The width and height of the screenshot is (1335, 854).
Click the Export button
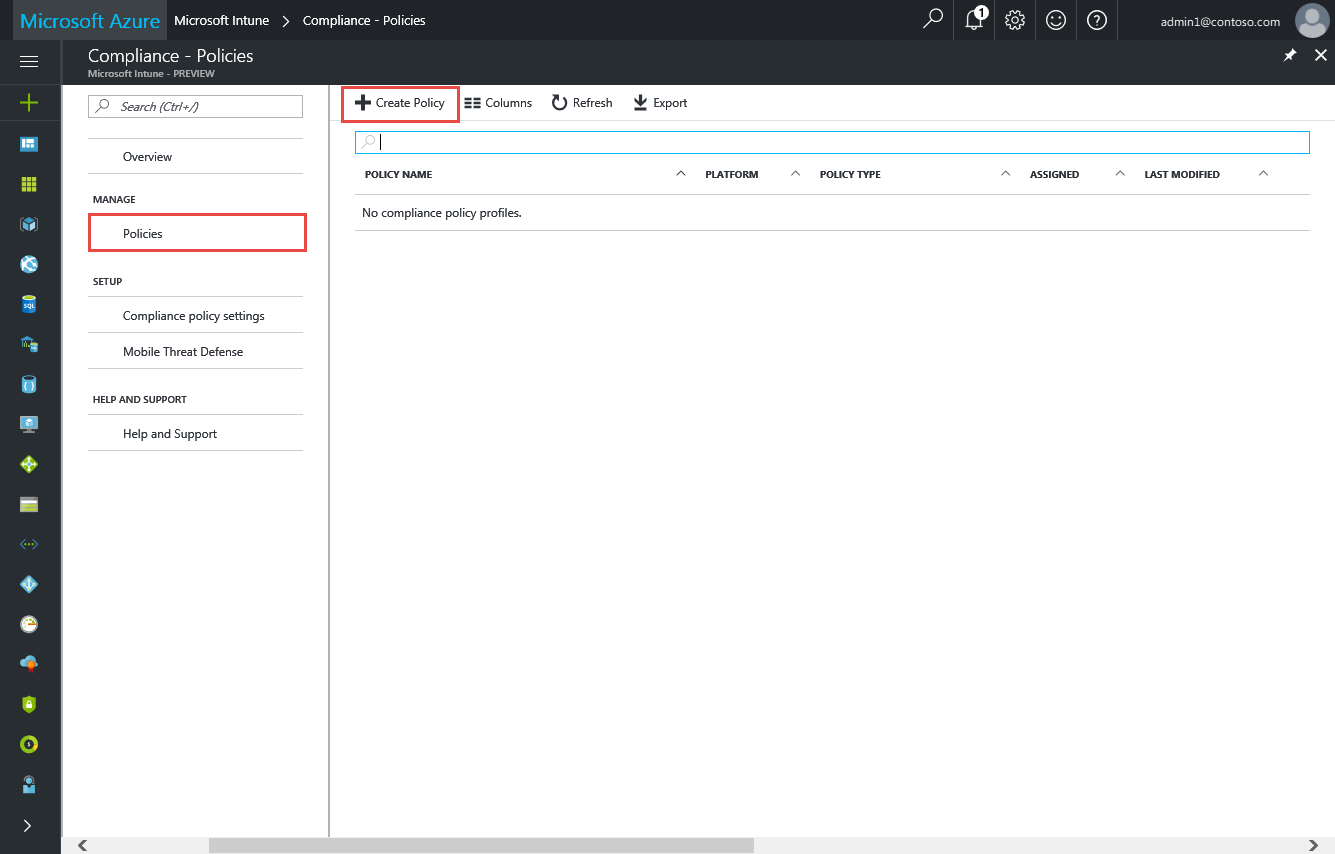click(660, 103)
